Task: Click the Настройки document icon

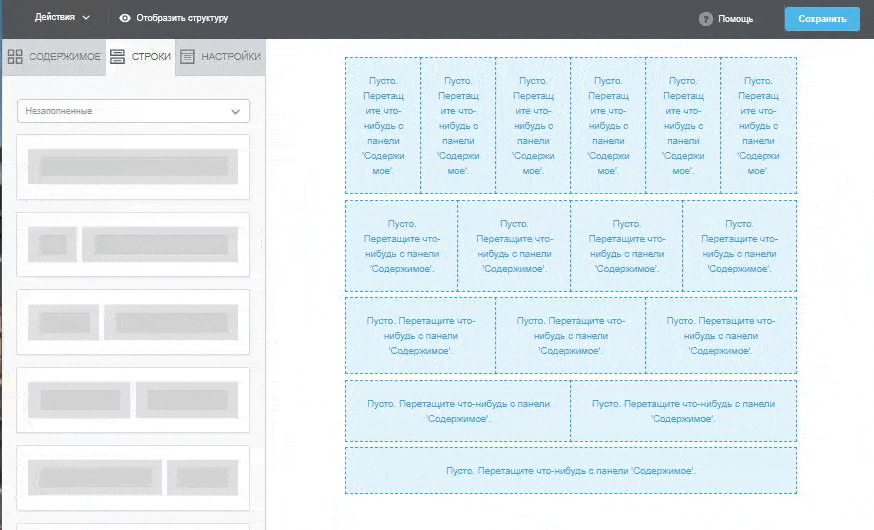Action: tap(187, 56)
